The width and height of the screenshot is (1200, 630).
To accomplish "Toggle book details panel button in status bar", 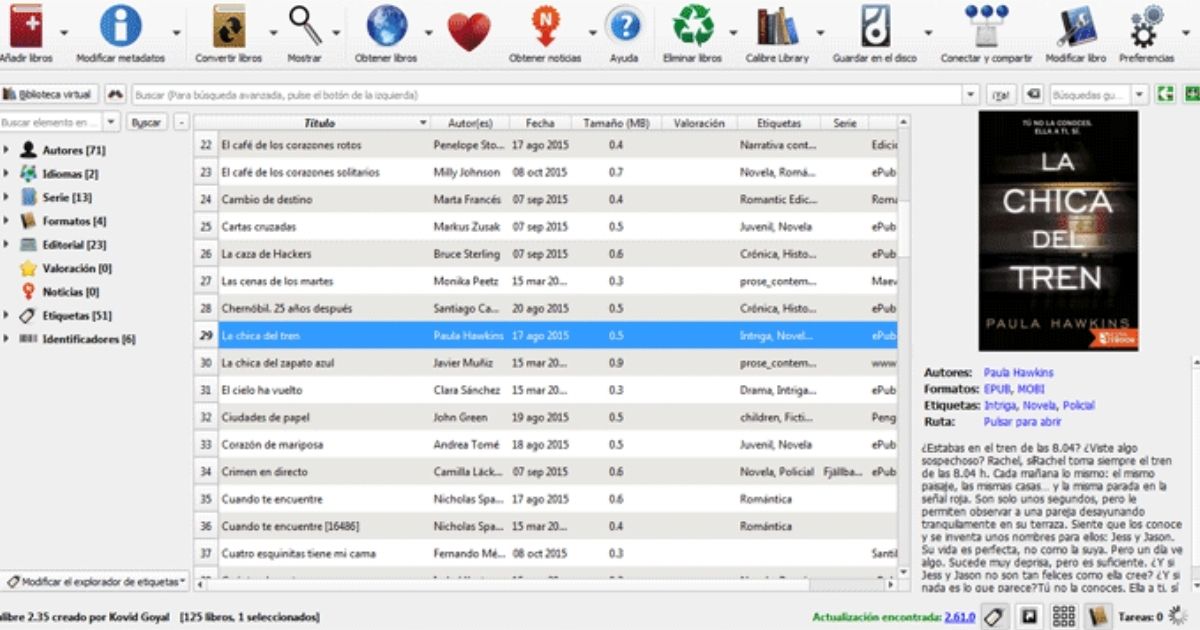I will [1098, 616].
